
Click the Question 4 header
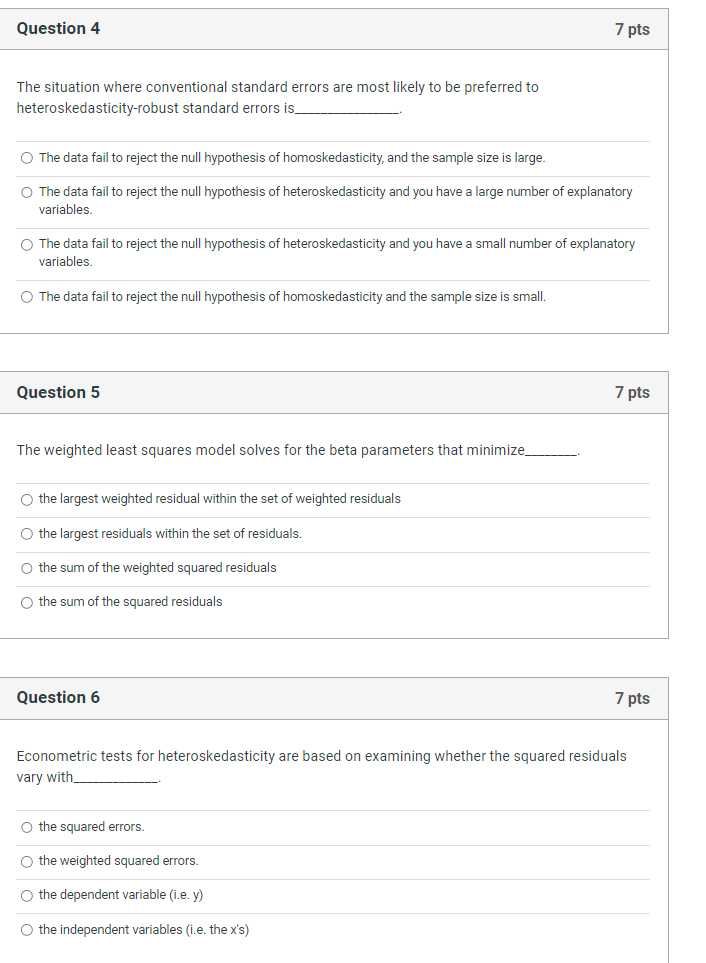[x=57, y=28]
